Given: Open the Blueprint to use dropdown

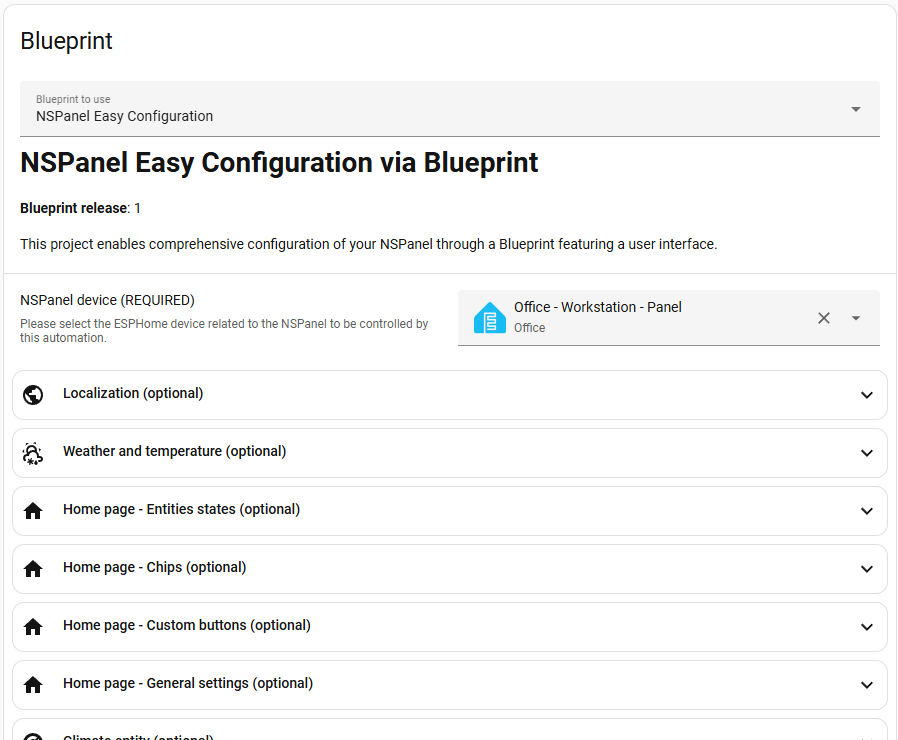Looking at the screenshot, I should (x=450, y=109).
